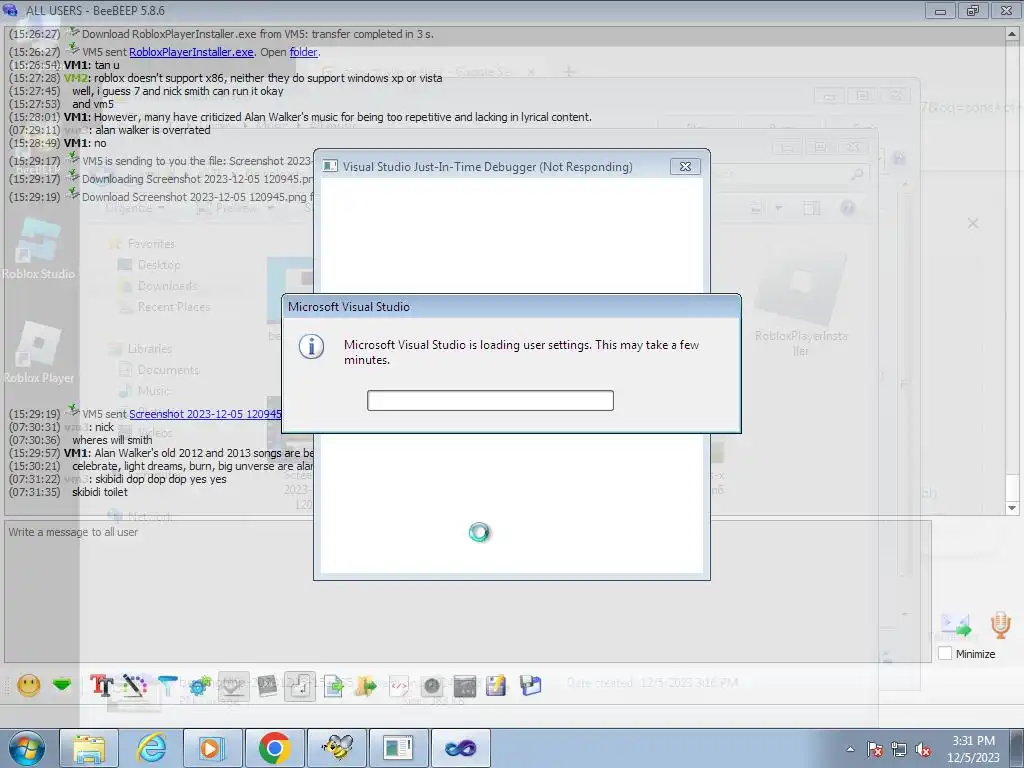Screen dimensions: 1024x768
Task: Open Google Chrome from the taskbar
Action: click(274, 748)
